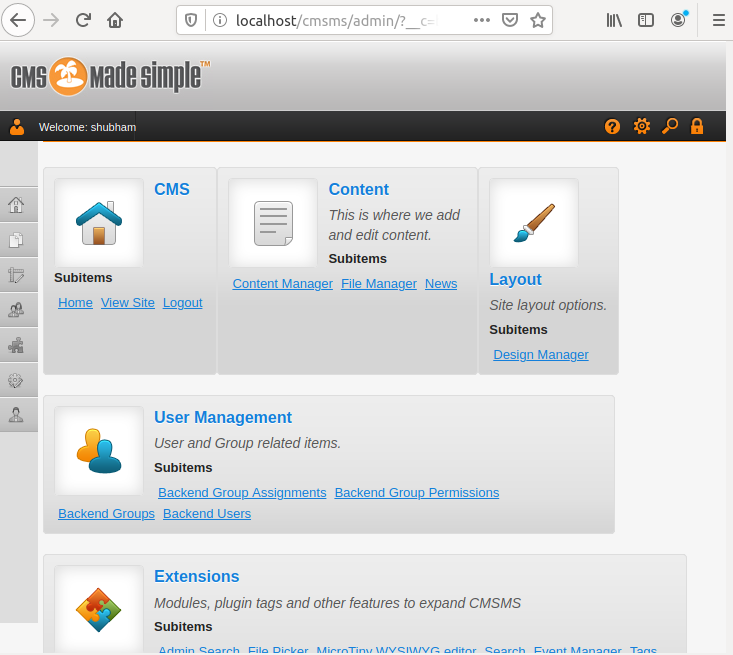The height and width of the screenshot is (655, 733).
Task: Open Backend Users link
Action: coord(207,513)
